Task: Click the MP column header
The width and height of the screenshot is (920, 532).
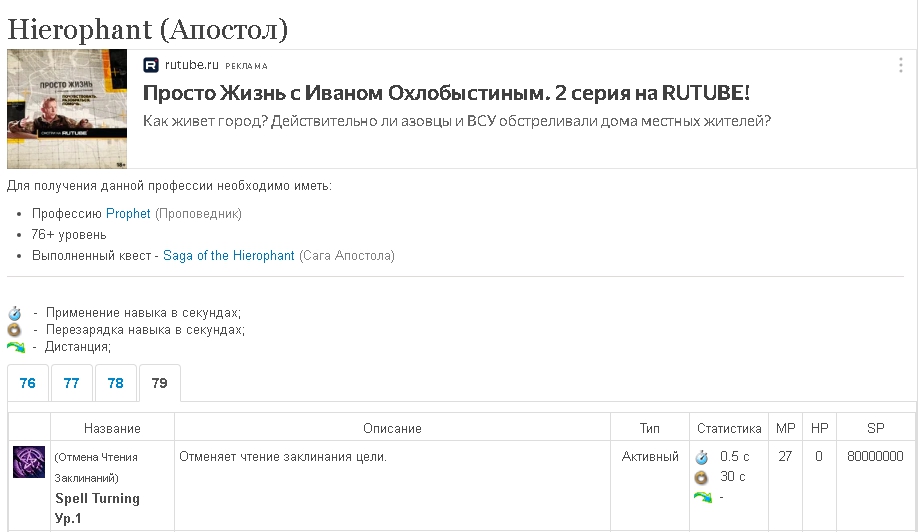Action: [x=786, y=429]
